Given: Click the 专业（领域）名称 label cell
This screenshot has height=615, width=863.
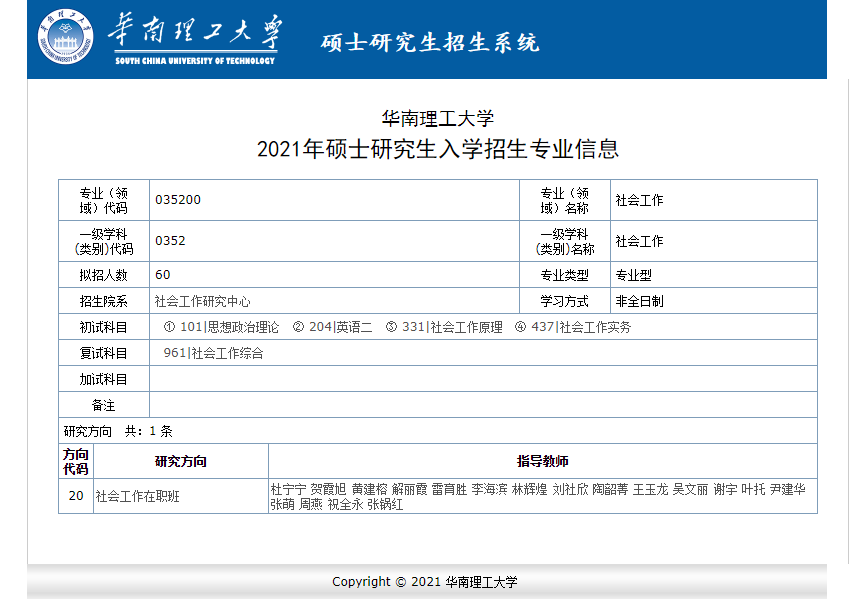Looking at the screenshot, I should click(x=565, y=200).
